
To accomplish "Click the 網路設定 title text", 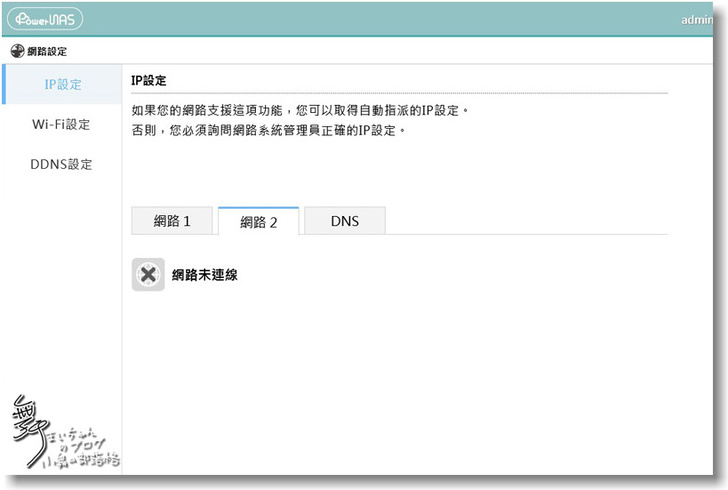I will (47, 52).
